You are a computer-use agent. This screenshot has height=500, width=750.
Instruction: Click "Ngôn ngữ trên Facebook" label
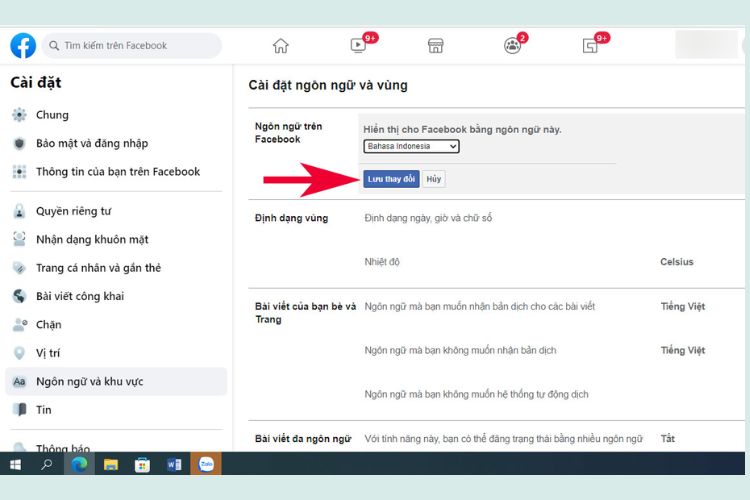click(x=288, y=133)
